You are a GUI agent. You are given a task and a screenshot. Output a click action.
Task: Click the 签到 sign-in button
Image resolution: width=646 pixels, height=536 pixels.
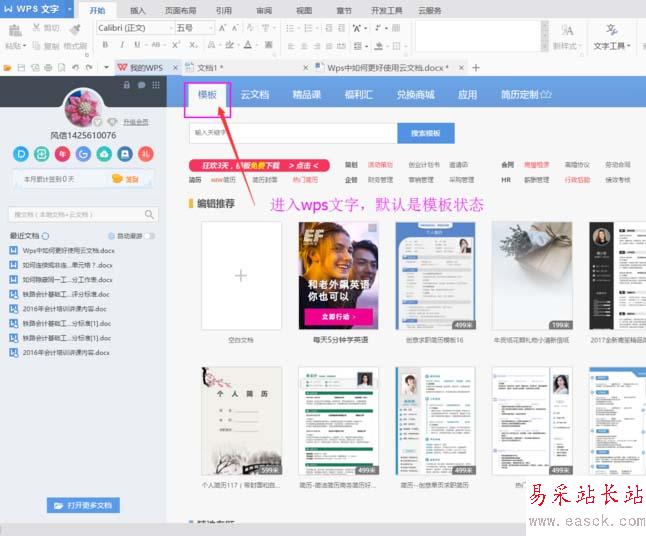(x=126, y=179)
